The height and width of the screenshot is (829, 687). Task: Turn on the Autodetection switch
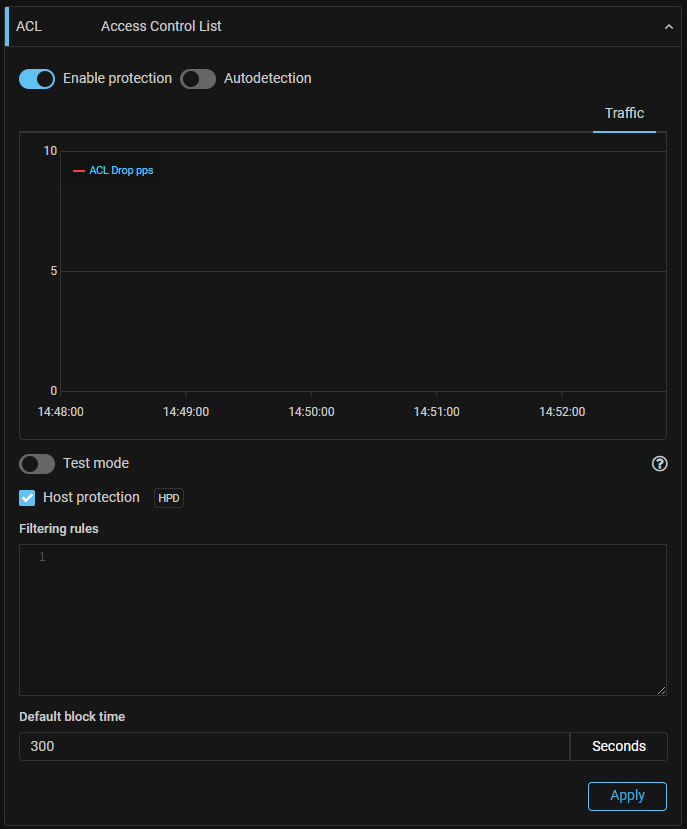click(198, 79)
